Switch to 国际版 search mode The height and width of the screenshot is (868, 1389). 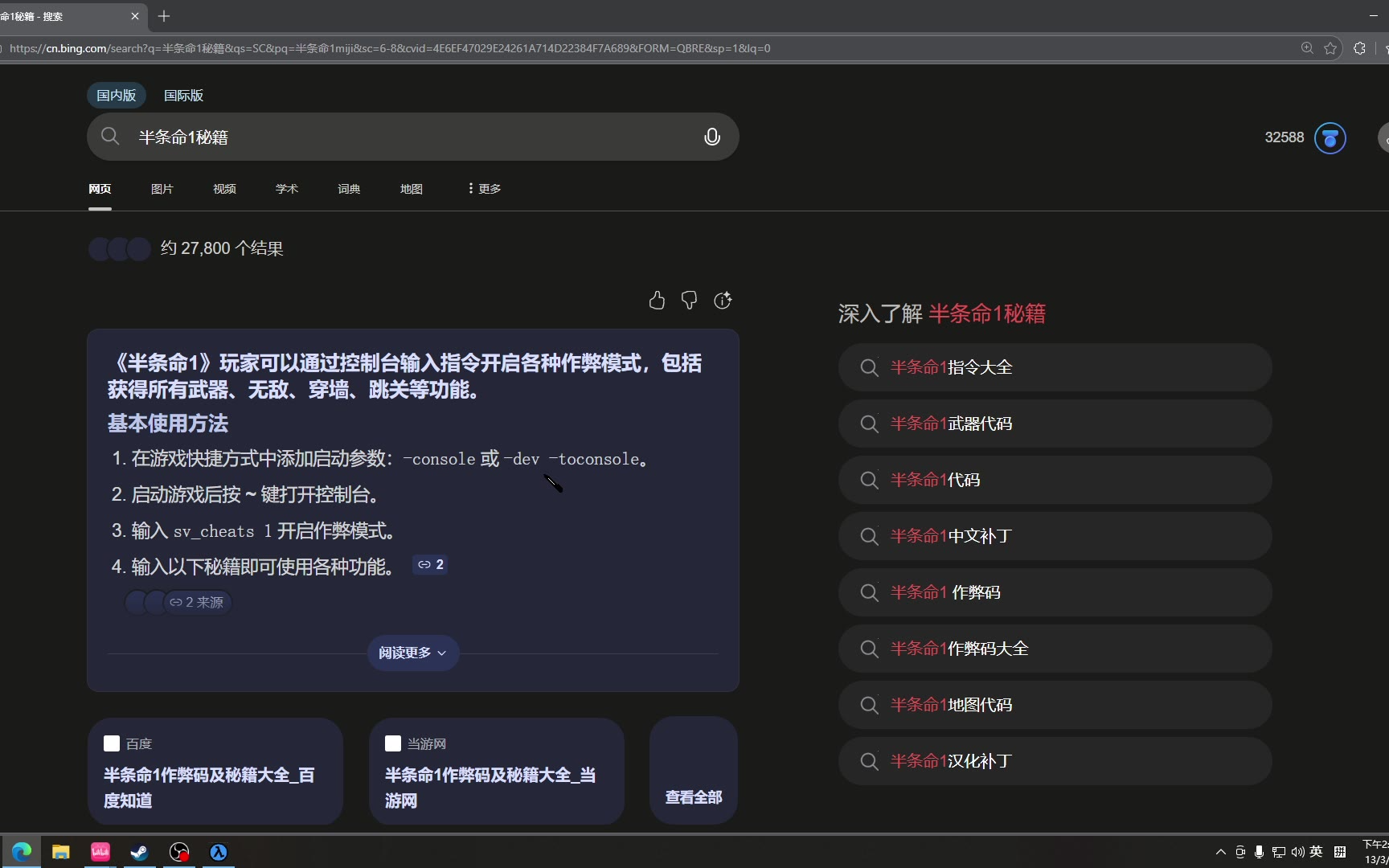tap(183, 96)
